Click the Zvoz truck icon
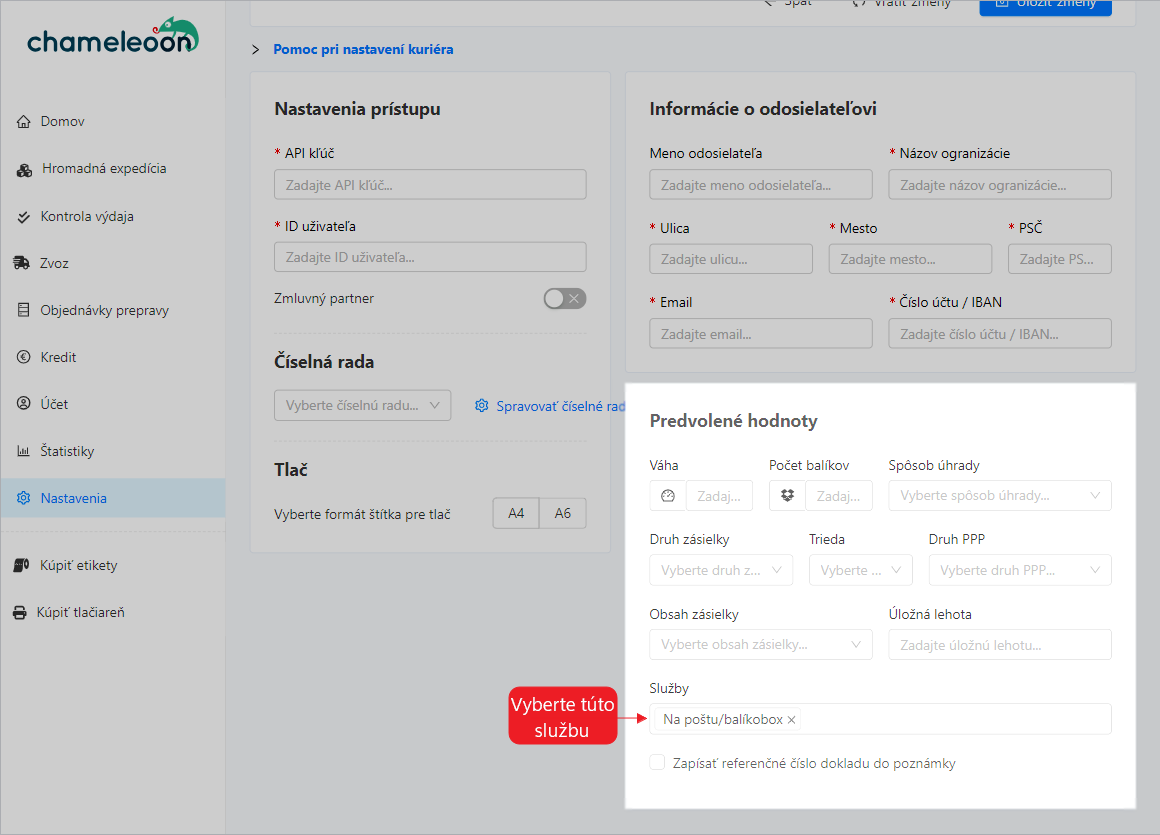The height and width of the screenshot is (835, 1160). (22, 263)
